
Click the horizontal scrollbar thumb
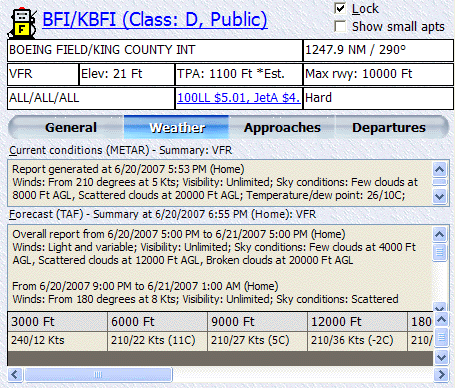[x=98, y=374]
